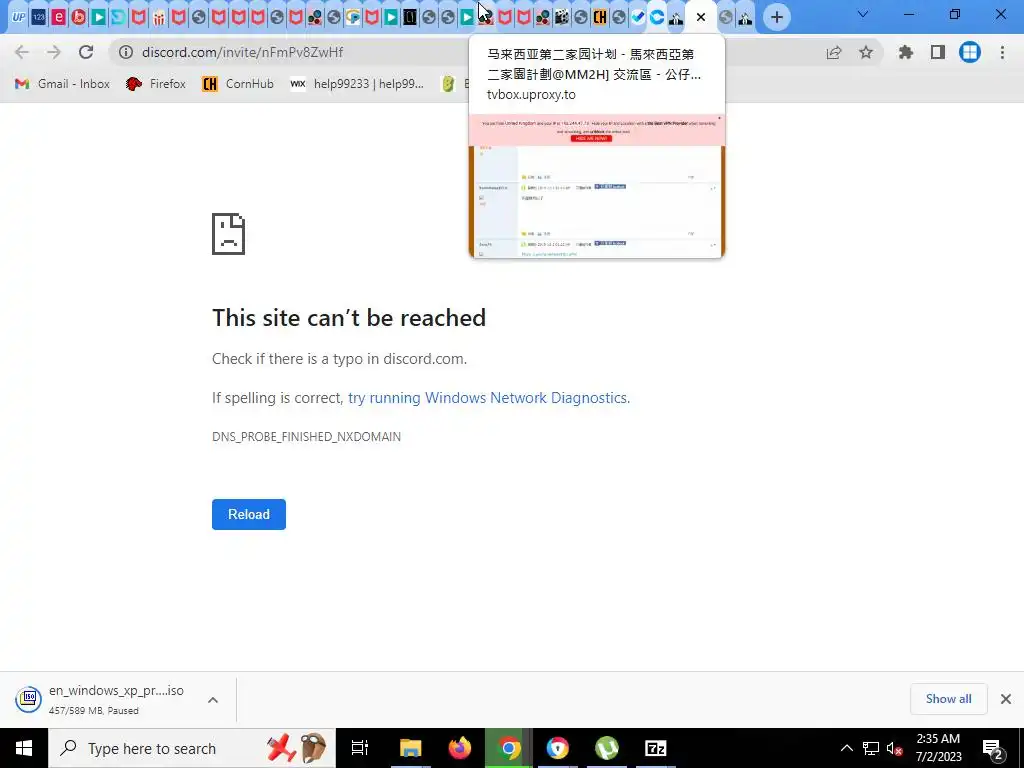Open File Explorer from taskbar
The width and height of the screenshot is (1024, 768).
pos(411,748)
